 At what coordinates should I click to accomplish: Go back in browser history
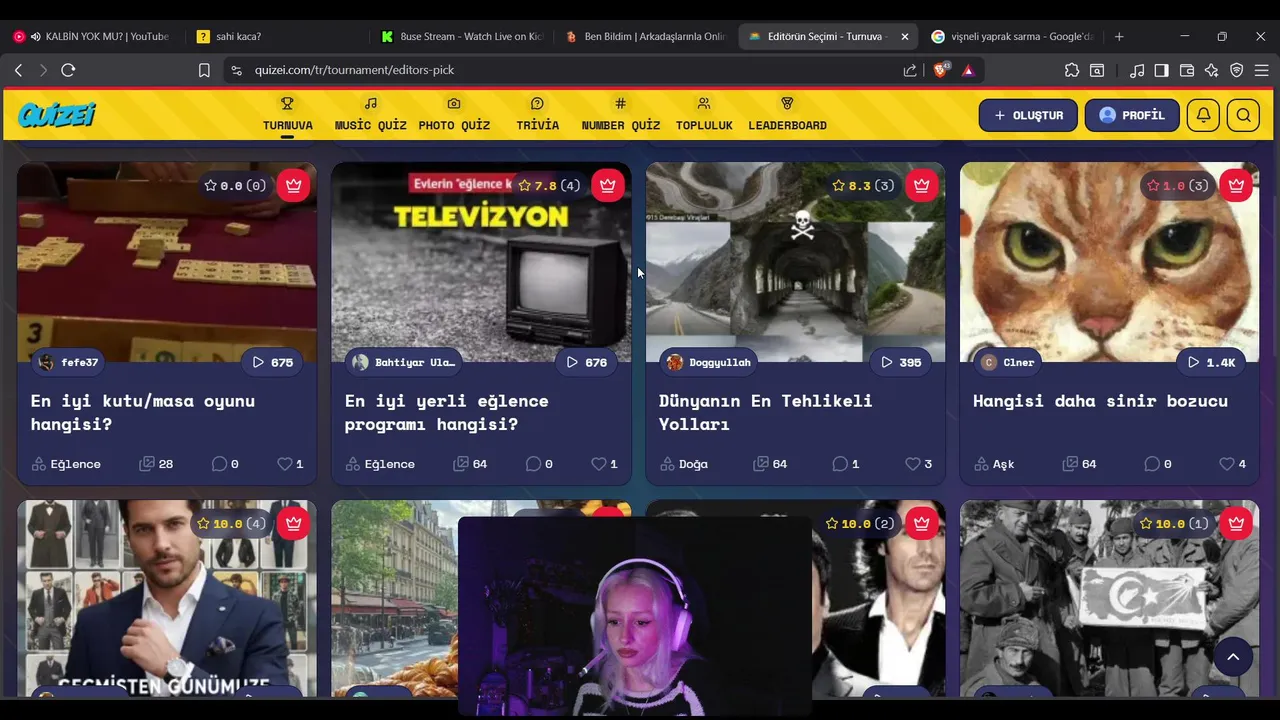18,70
